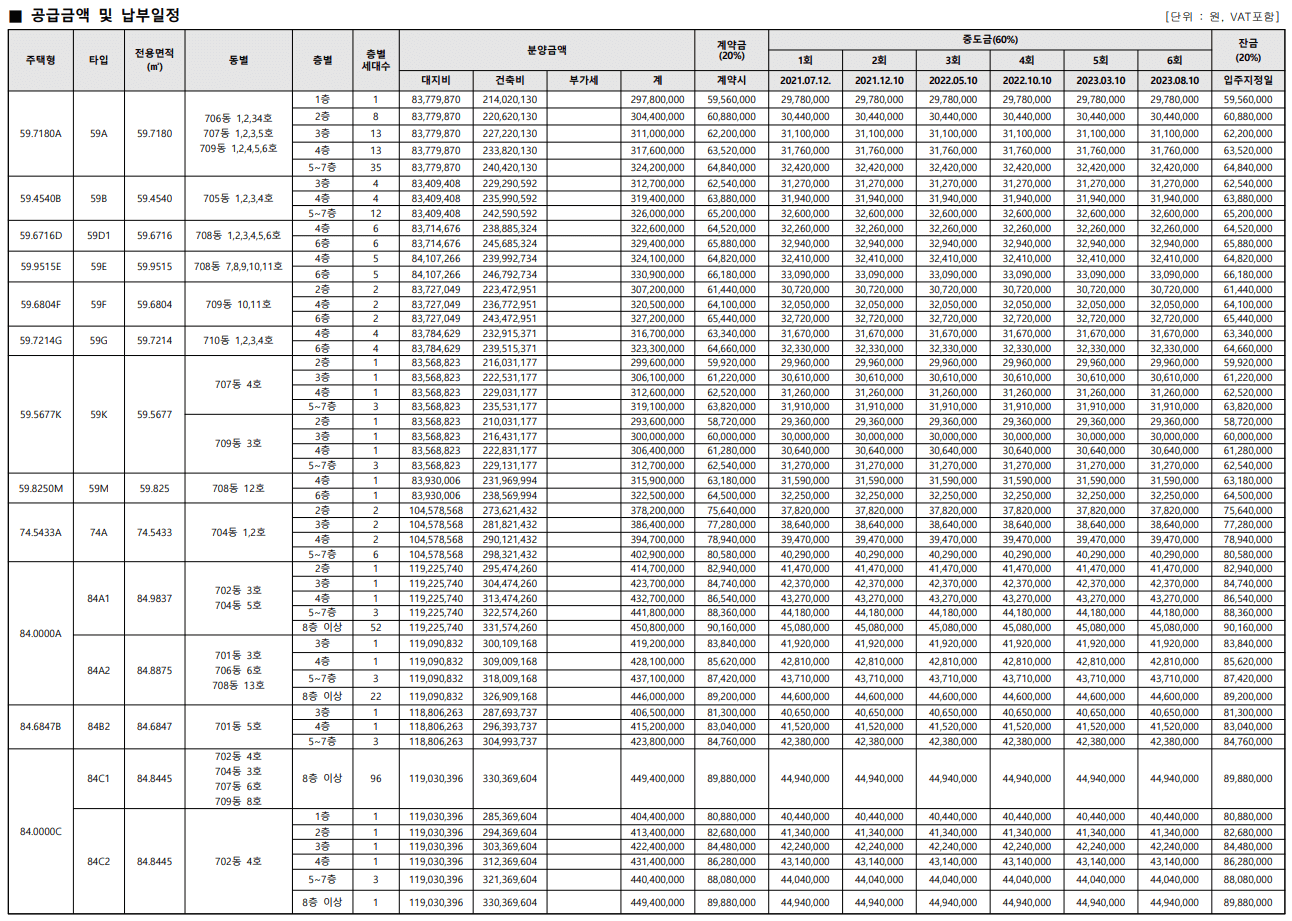The image size is (1292, 921).
Task: Select the '동별' column header
Action: (238, 60)
